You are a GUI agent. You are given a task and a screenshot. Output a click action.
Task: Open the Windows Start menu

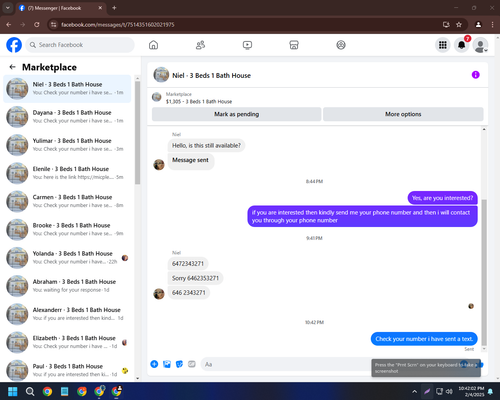(x=12, y=391)
